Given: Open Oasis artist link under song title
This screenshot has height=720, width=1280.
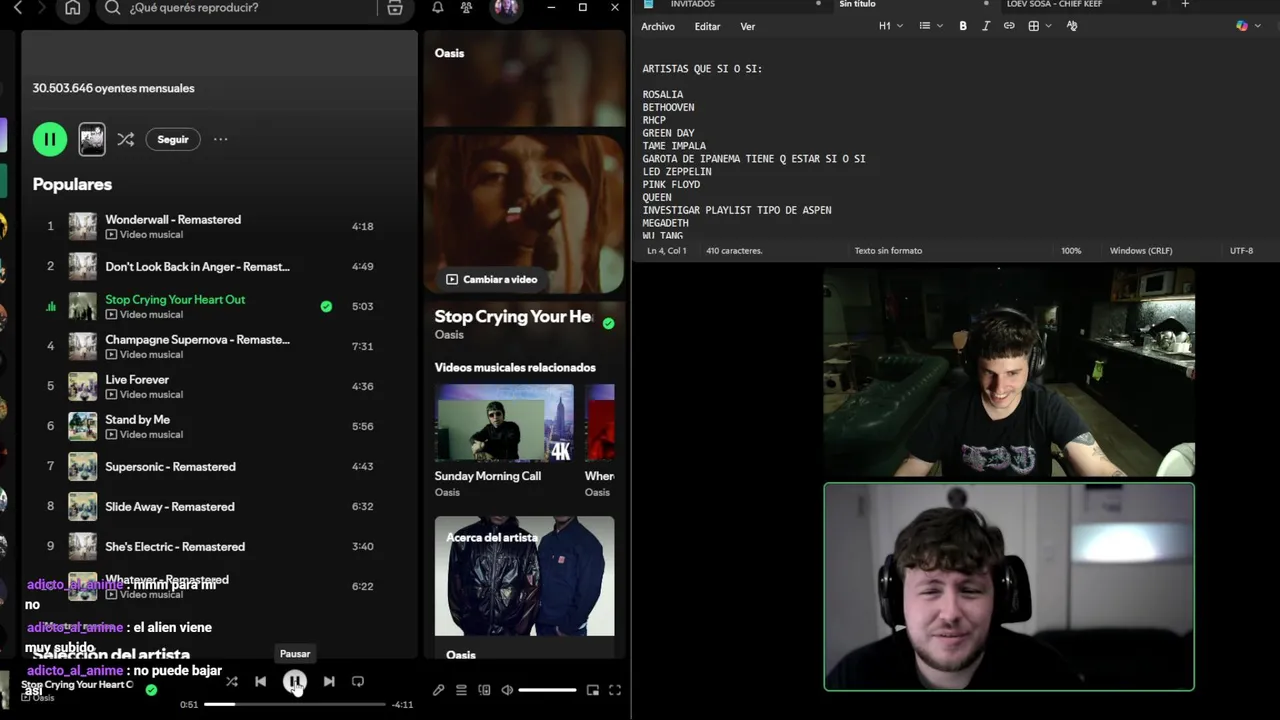Looking at the screenshot, I should (449, 335).
